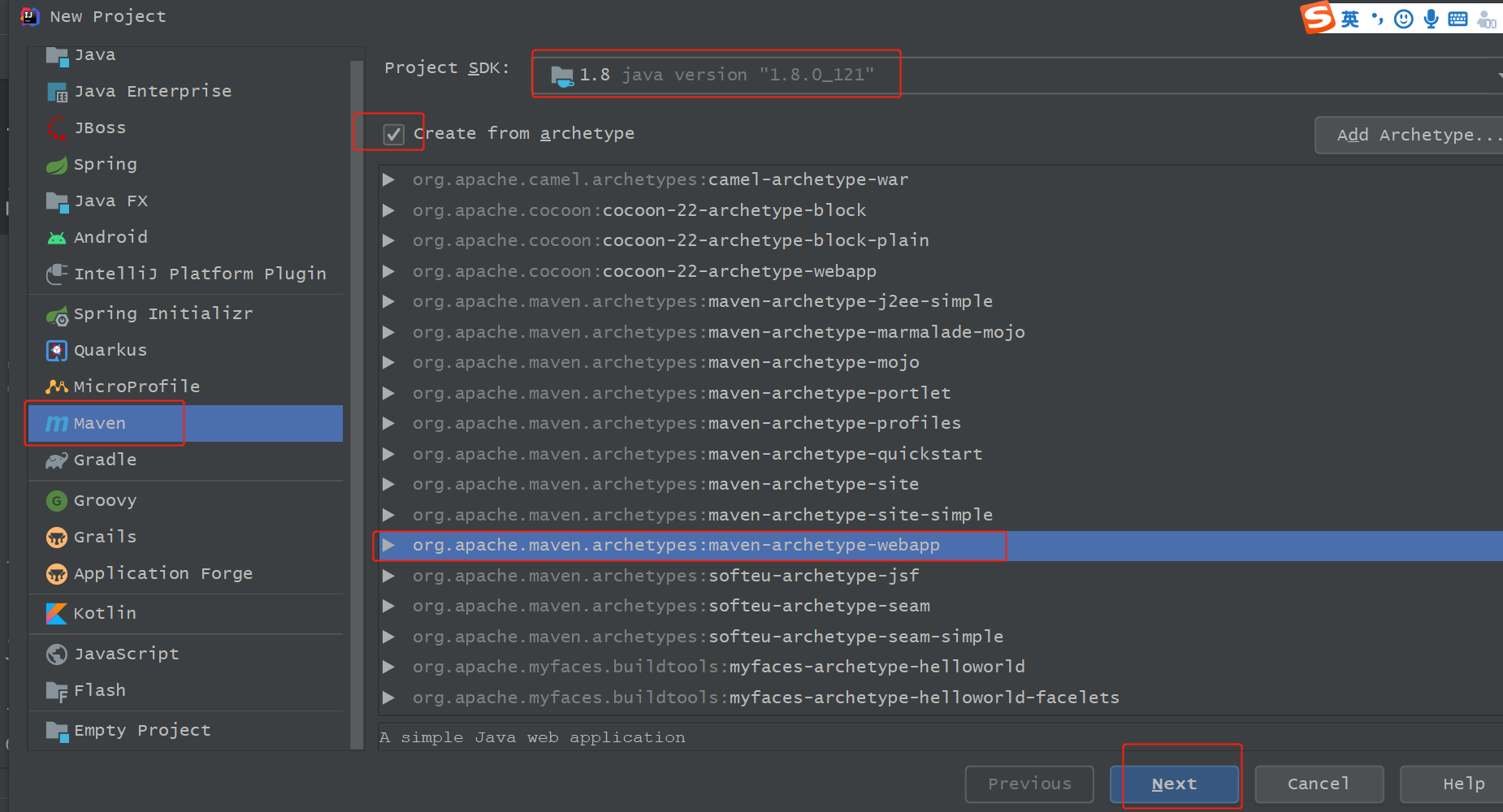This screenshot has height=812, width=1503.
Task: Click the Quarkus icon in sidebar
Action: (57, 351)
